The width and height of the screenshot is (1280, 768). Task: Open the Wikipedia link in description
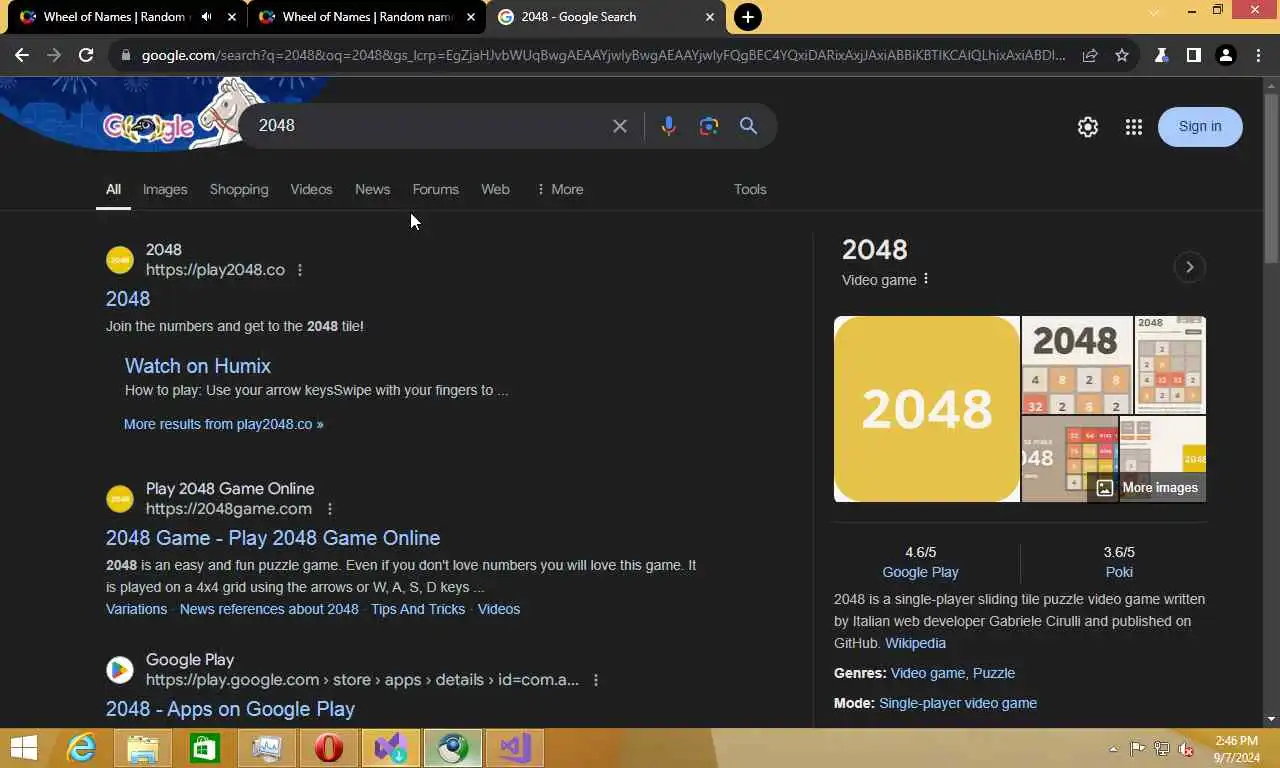915,643
